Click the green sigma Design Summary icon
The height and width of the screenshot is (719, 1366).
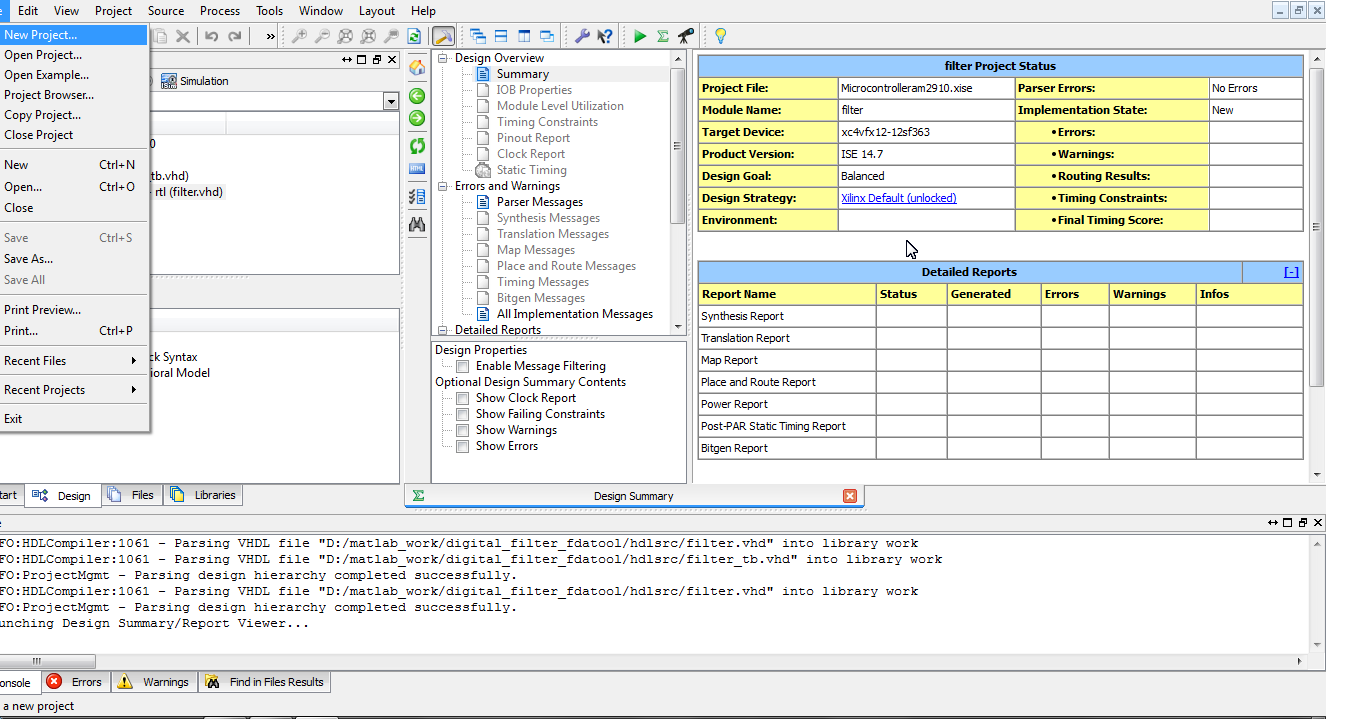point(663,36)
